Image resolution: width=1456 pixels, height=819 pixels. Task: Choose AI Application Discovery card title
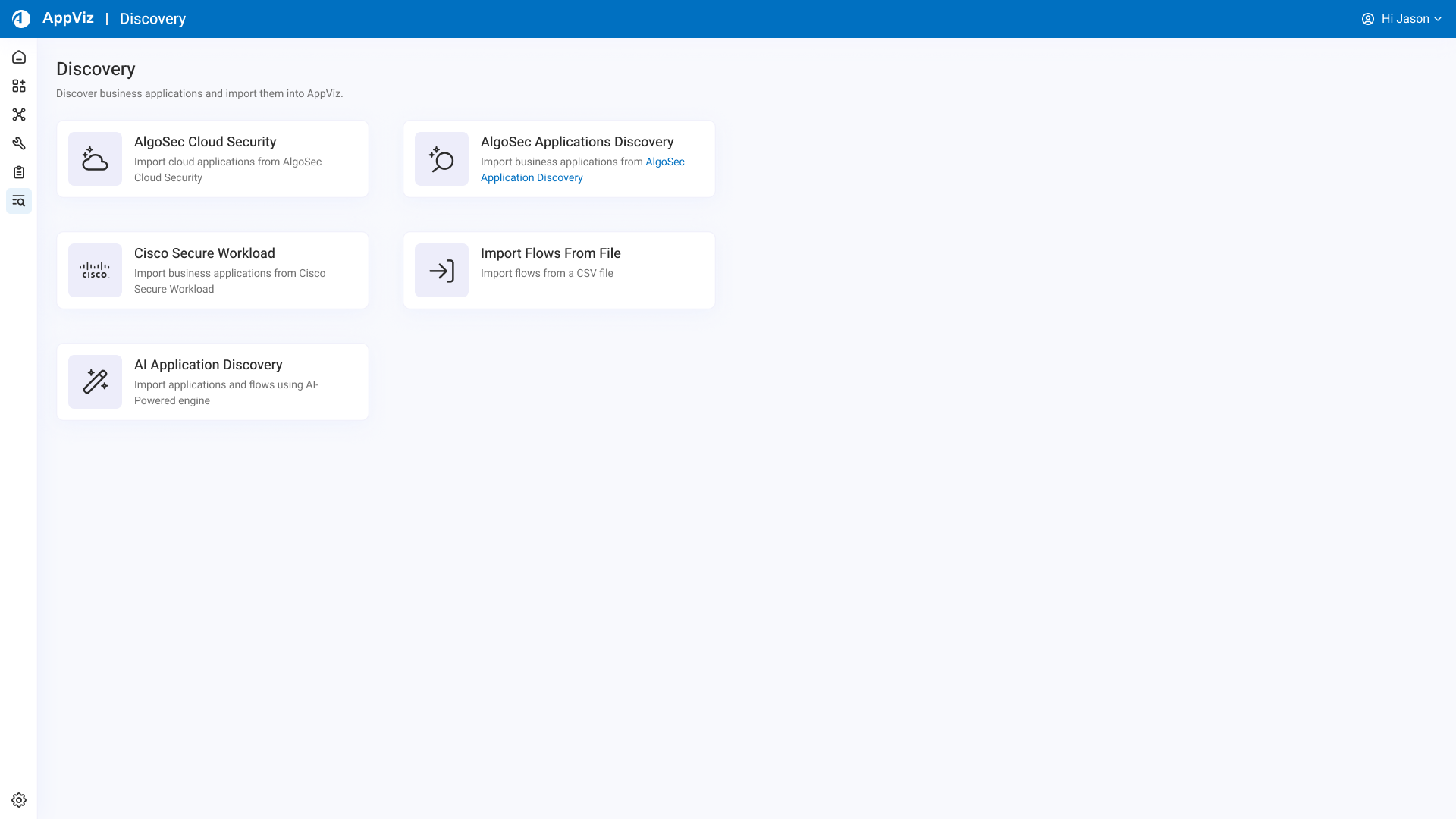[x=208, y=365]
